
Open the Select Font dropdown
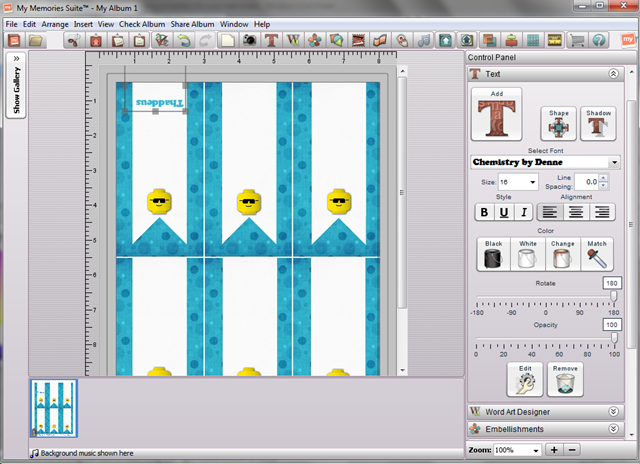(x=545, y=162)
